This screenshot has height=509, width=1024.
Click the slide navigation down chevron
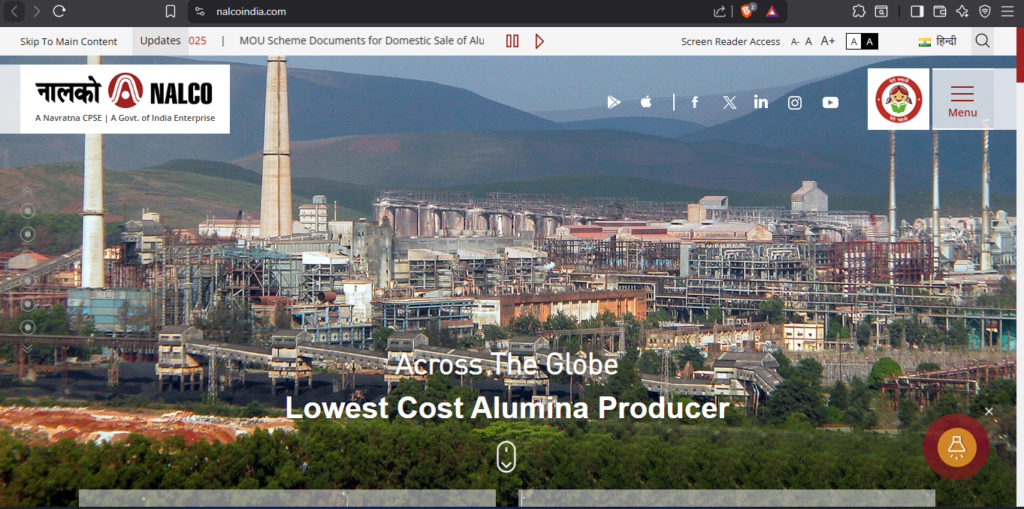28,348
